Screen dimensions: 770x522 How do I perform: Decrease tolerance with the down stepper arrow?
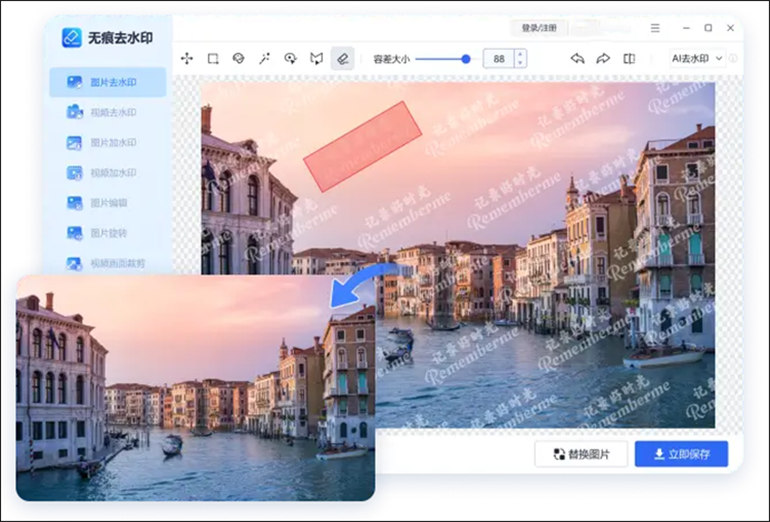pyautogui.click(x=520, y=64)
